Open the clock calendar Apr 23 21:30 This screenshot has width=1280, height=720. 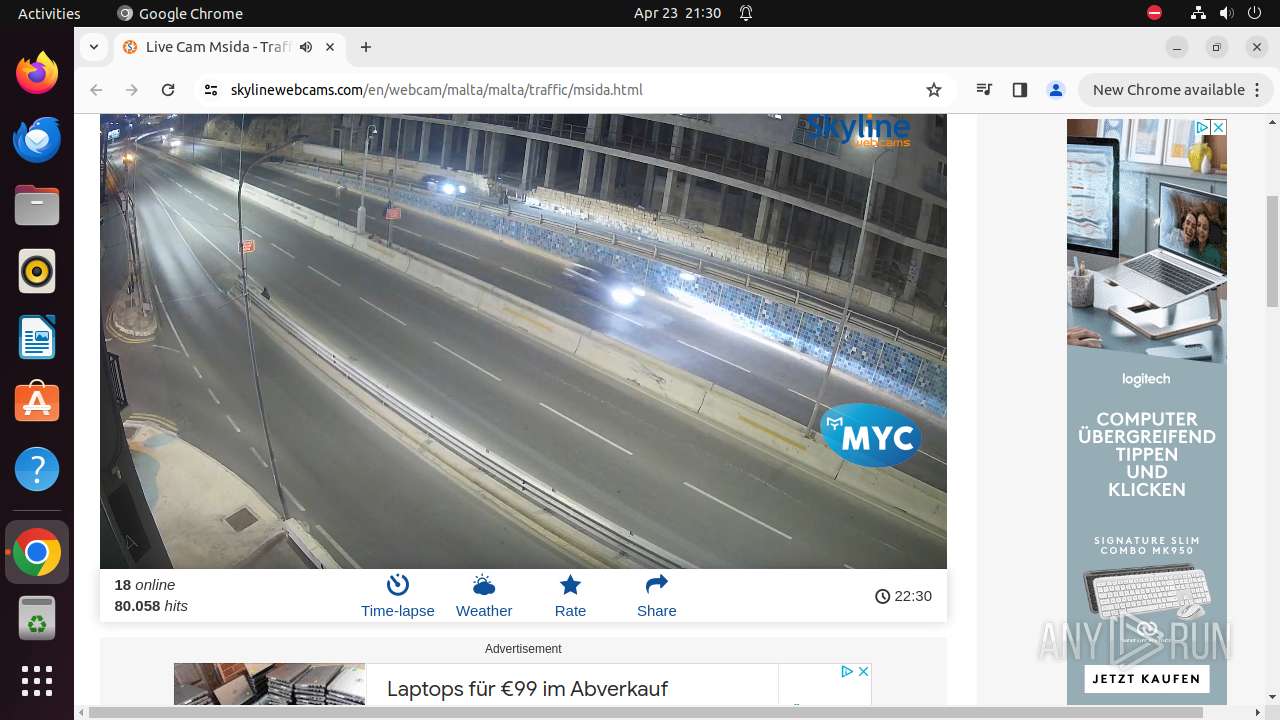point(677,13)
